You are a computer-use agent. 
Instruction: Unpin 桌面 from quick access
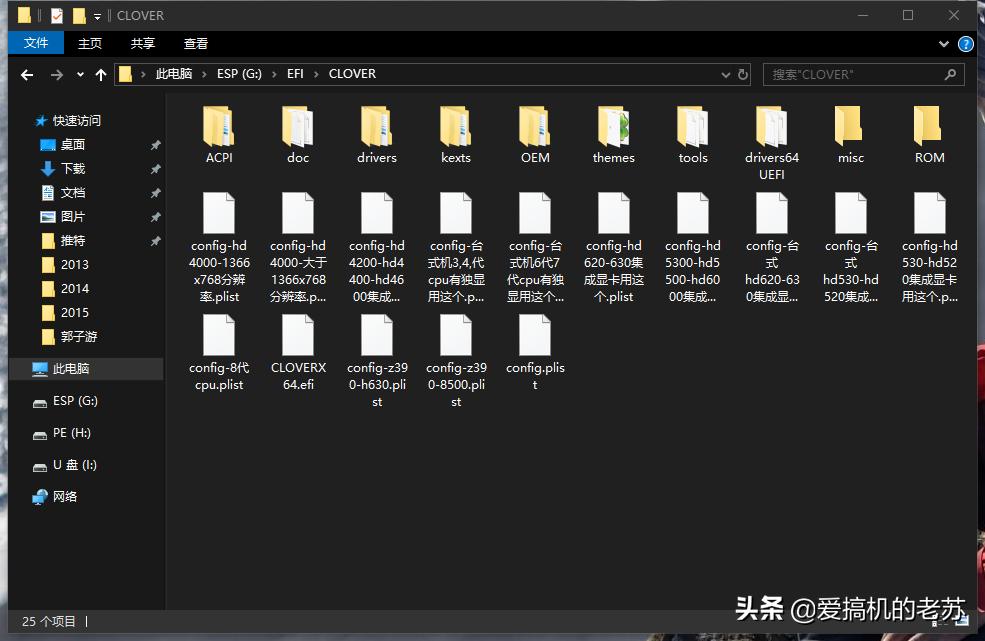coord(155,144)
